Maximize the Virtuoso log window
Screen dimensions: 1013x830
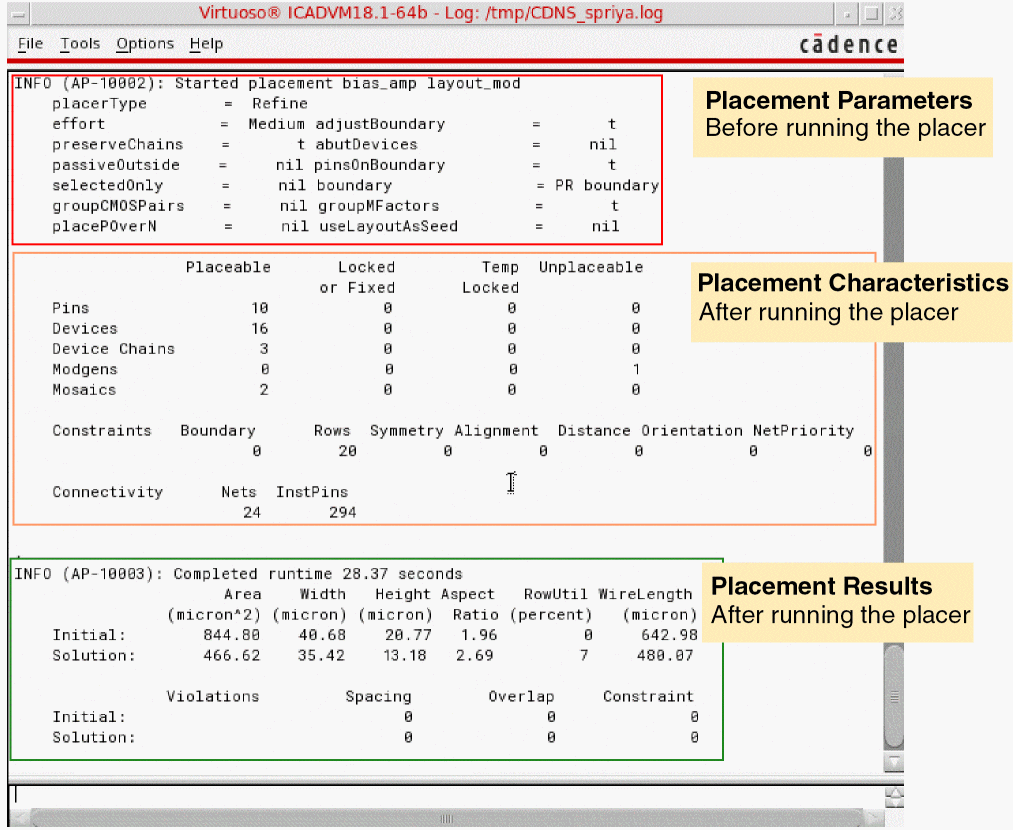tap(872, 14)
